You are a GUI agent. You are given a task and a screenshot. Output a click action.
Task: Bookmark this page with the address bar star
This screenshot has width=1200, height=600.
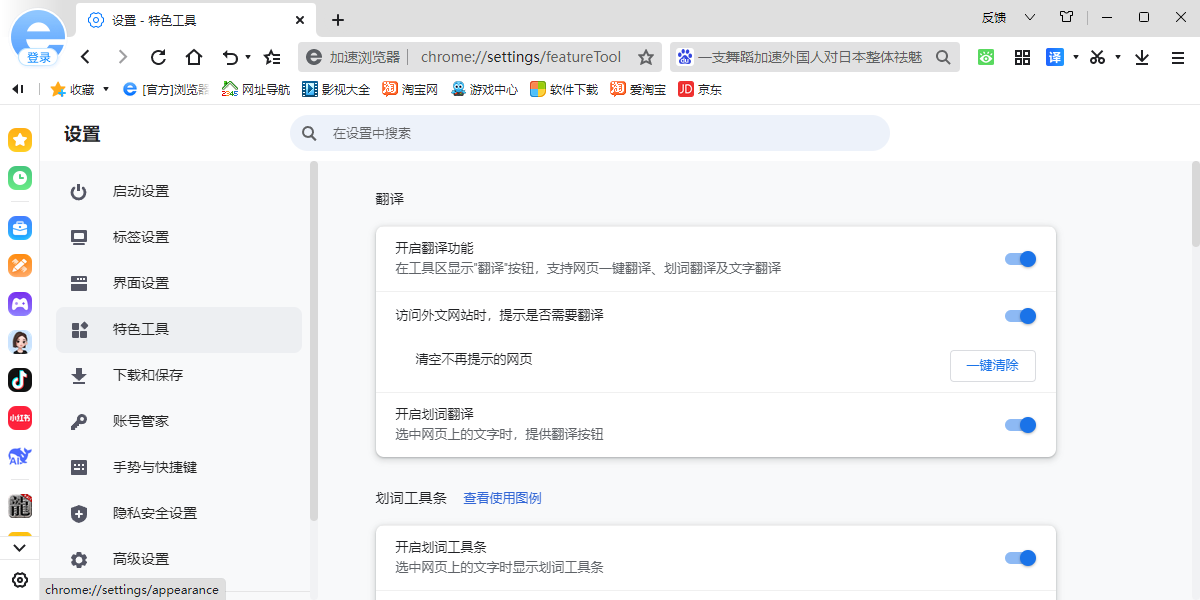tap(646, 57)
